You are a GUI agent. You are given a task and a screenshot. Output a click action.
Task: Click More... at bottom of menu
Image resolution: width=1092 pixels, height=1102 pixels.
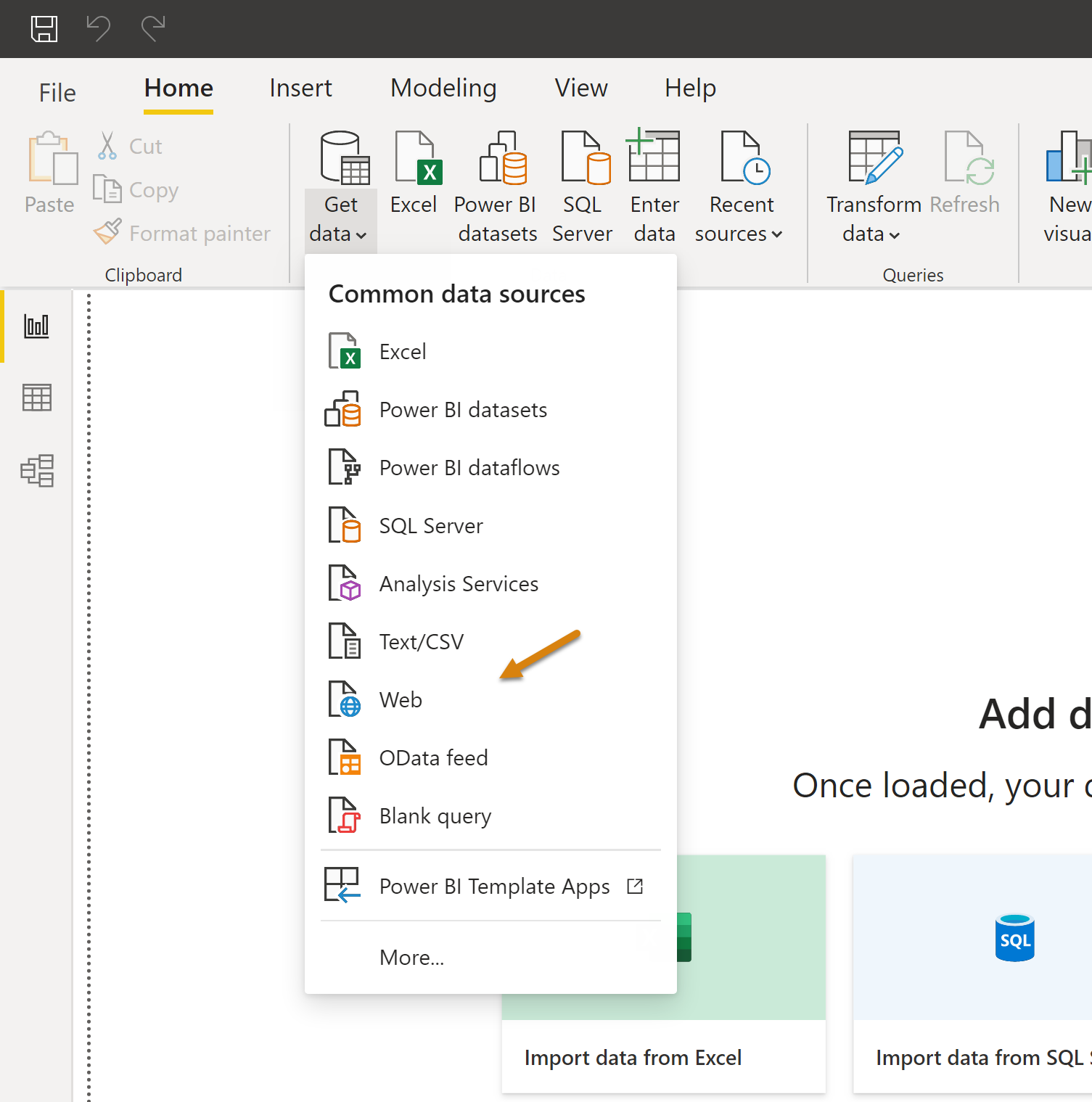411,958
